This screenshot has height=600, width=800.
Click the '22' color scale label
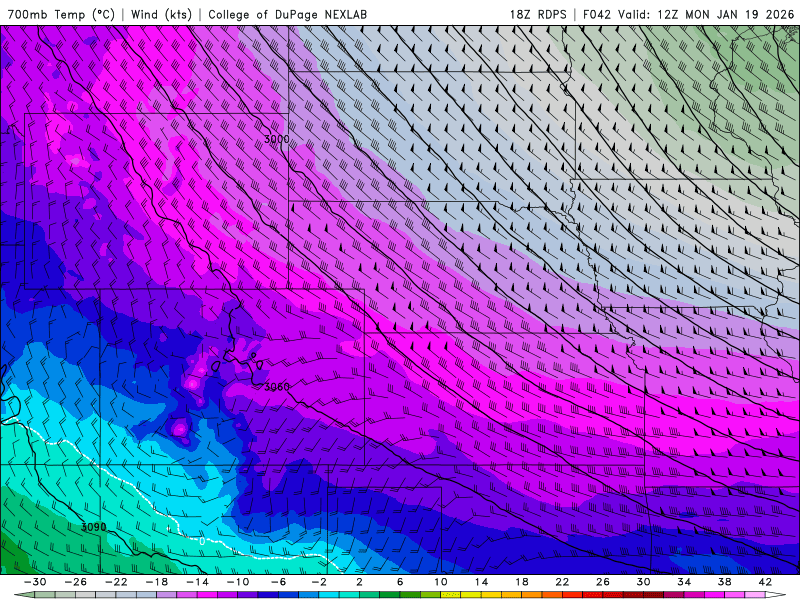[x=562, y=582]
